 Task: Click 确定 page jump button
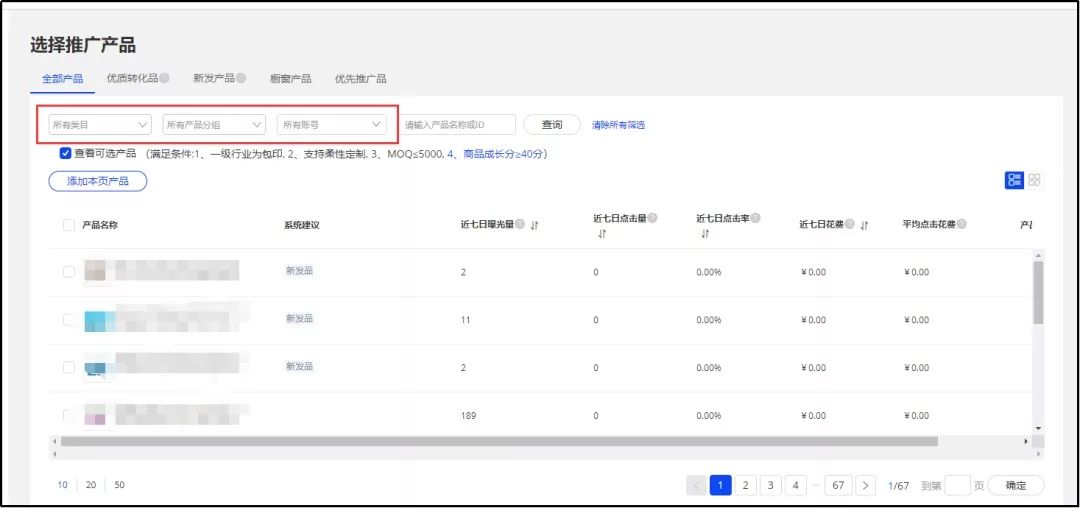[1016, 485]
